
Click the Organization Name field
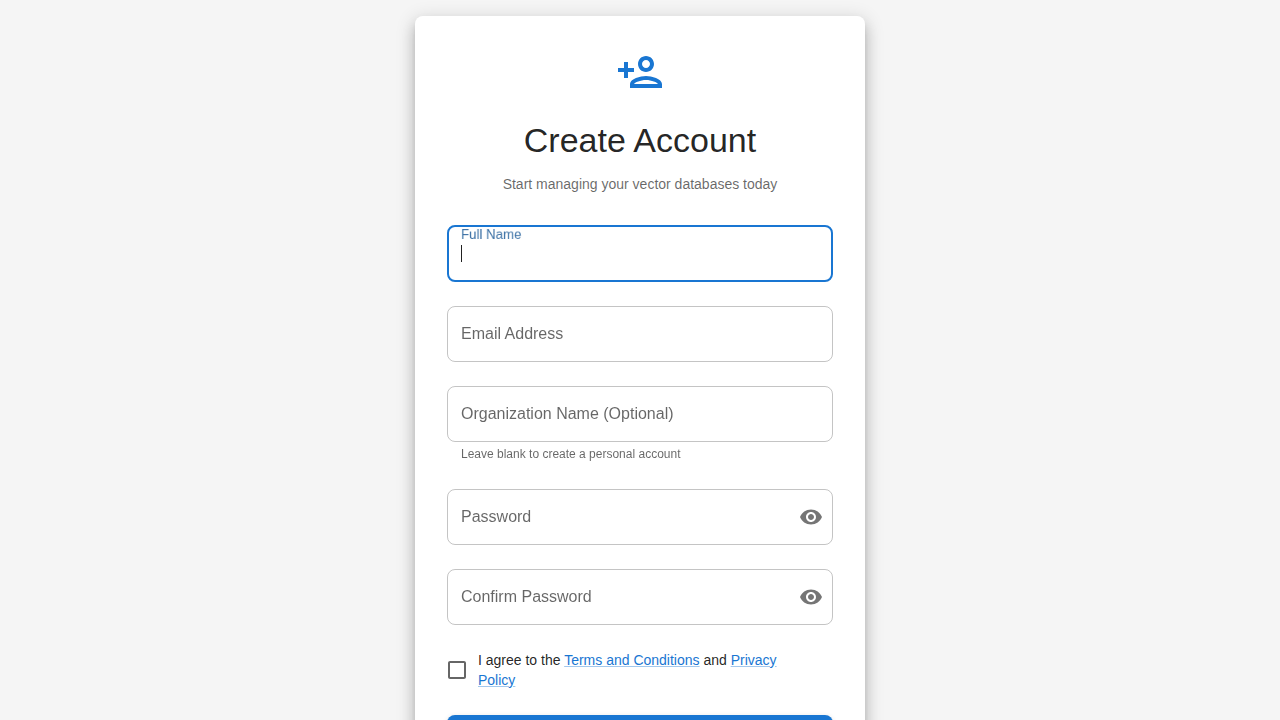pyautogui.click(x=640, y=414)
